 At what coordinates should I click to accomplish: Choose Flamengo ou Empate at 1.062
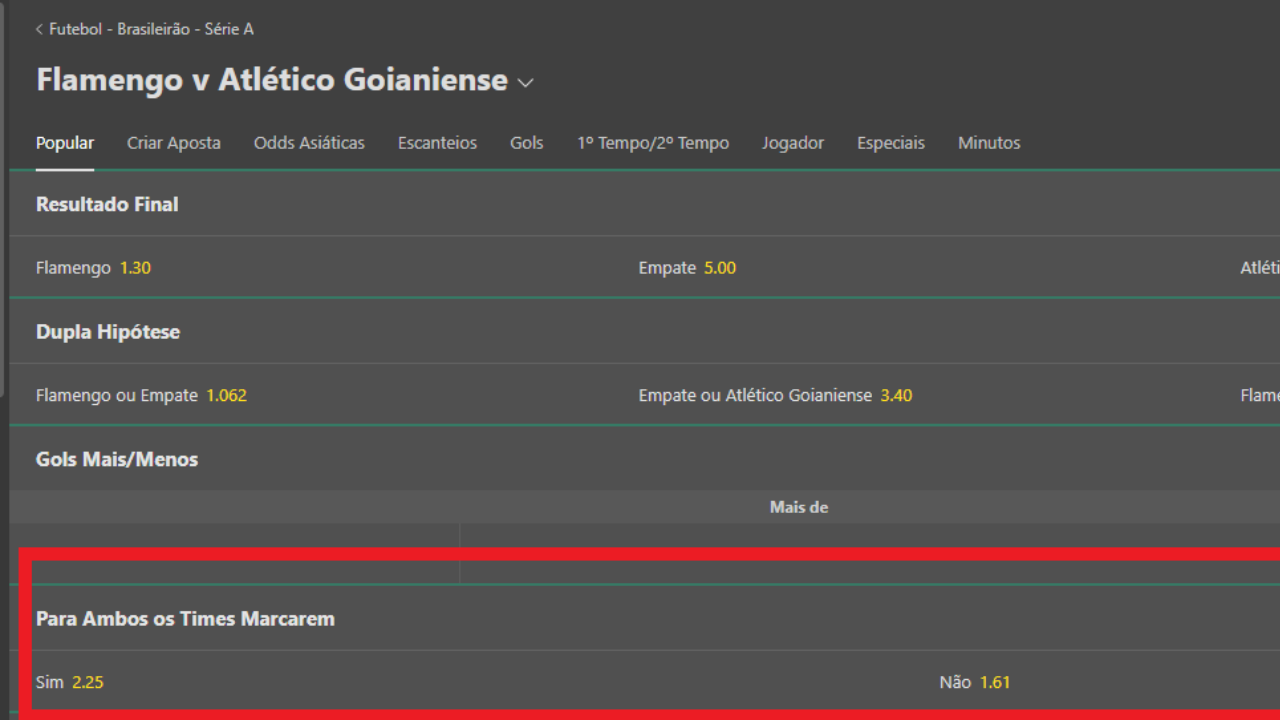pos(141,396)
